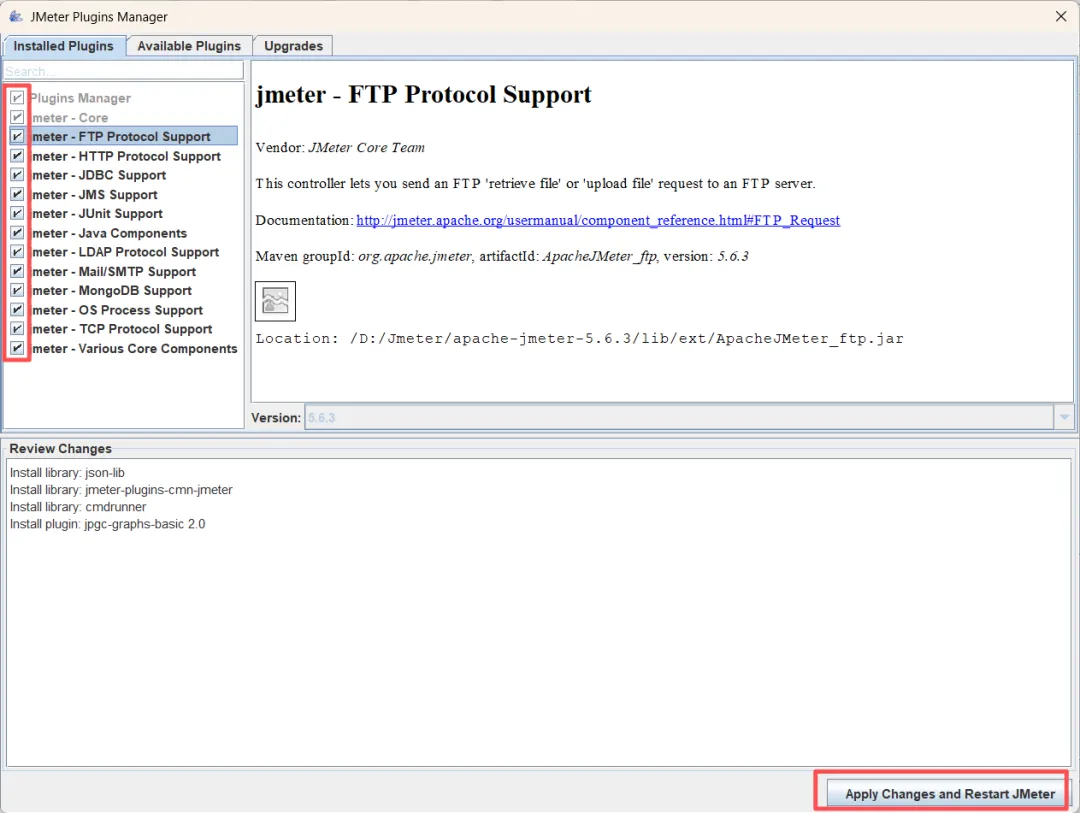This screenshot has width=1080, height=813.
Task: Uncheck the FTP Protocol Support checkbox
Action: click(17, 136)
